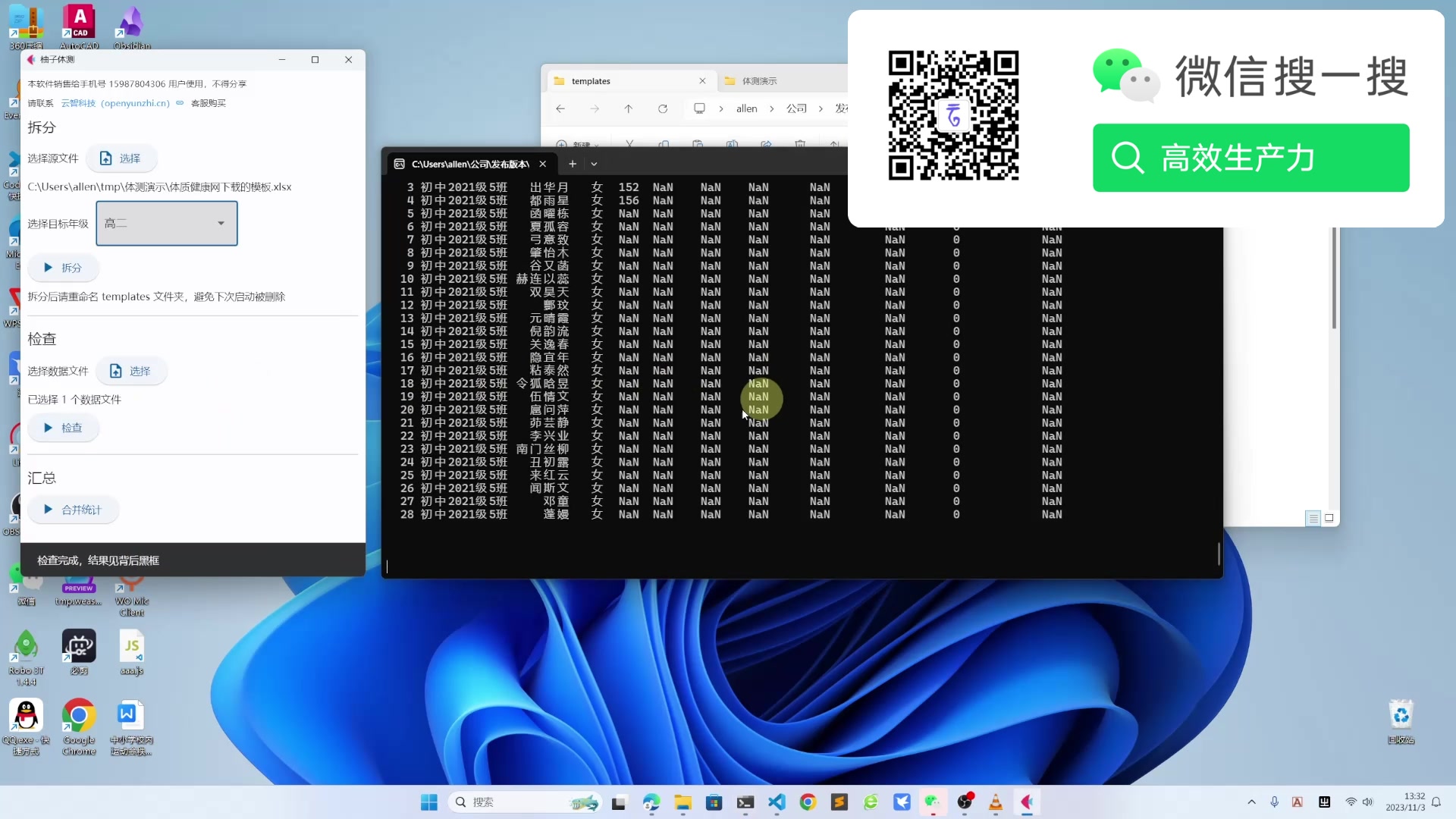Click the This PC monitor icon in address bar
The width and height of the screenshot is (1456, 819).
click(x=699, y=108)
